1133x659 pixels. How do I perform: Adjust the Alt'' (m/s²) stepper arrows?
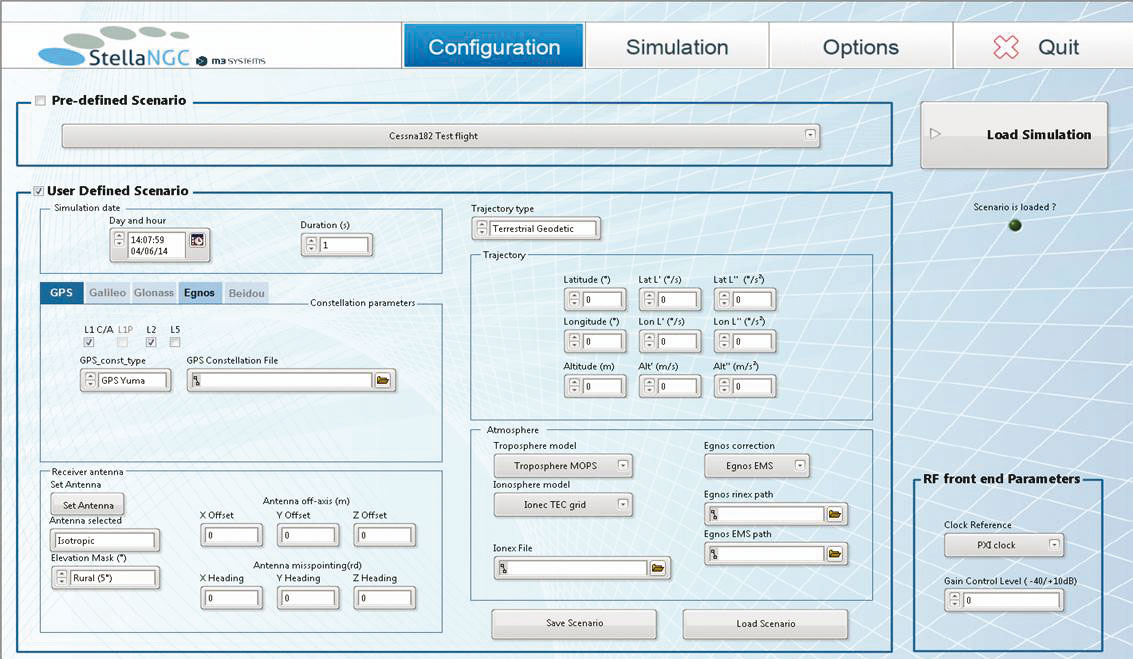click(725, 387)
